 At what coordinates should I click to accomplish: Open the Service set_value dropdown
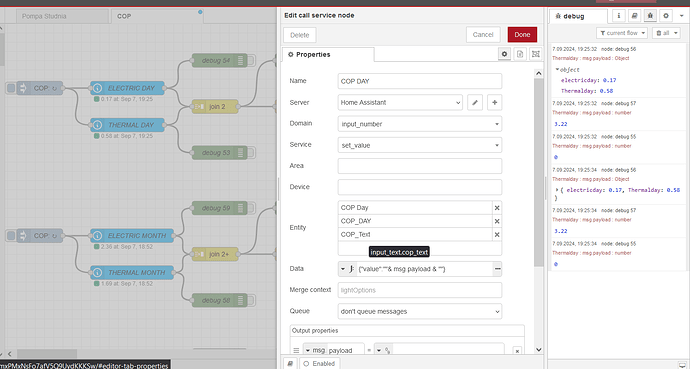click(x=420, y=145)
